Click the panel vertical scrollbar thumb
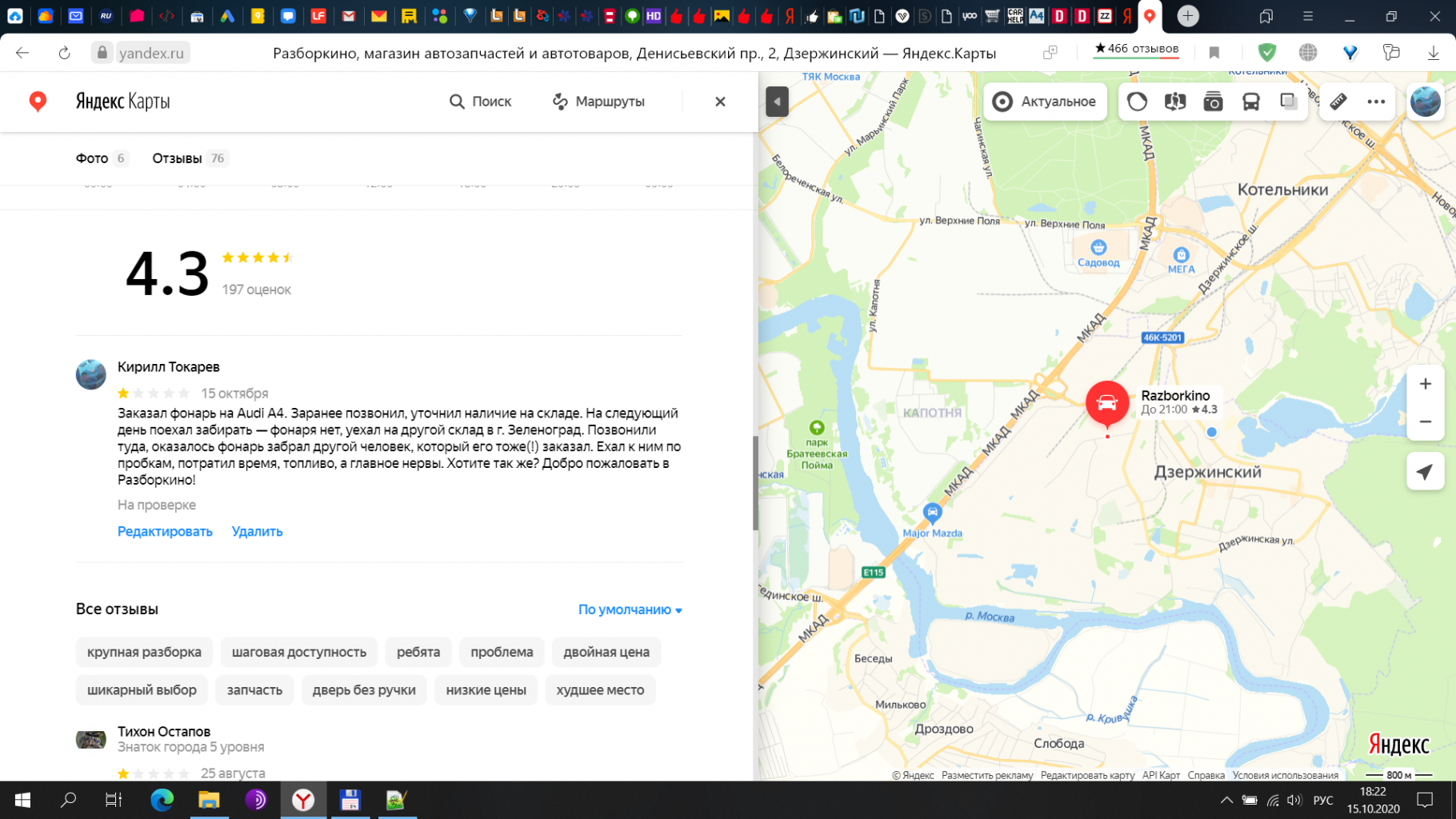Screen dimensions: 1456x819 click(755, 484)
